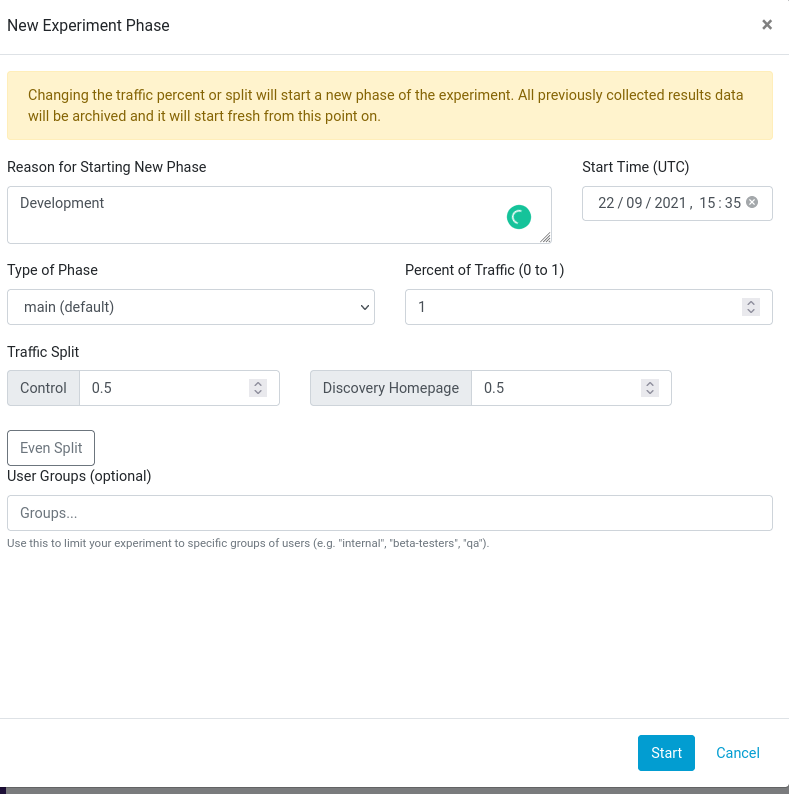The image size is (789, 794).
Task: Click into the User Groups input
Action: (x=389, y=513)
